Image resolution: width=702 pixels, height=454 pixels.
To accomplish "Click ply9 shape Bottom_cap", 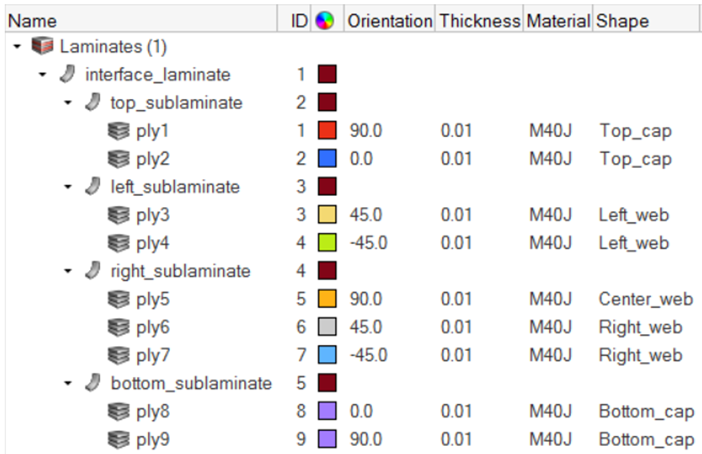I will point(646,441).
